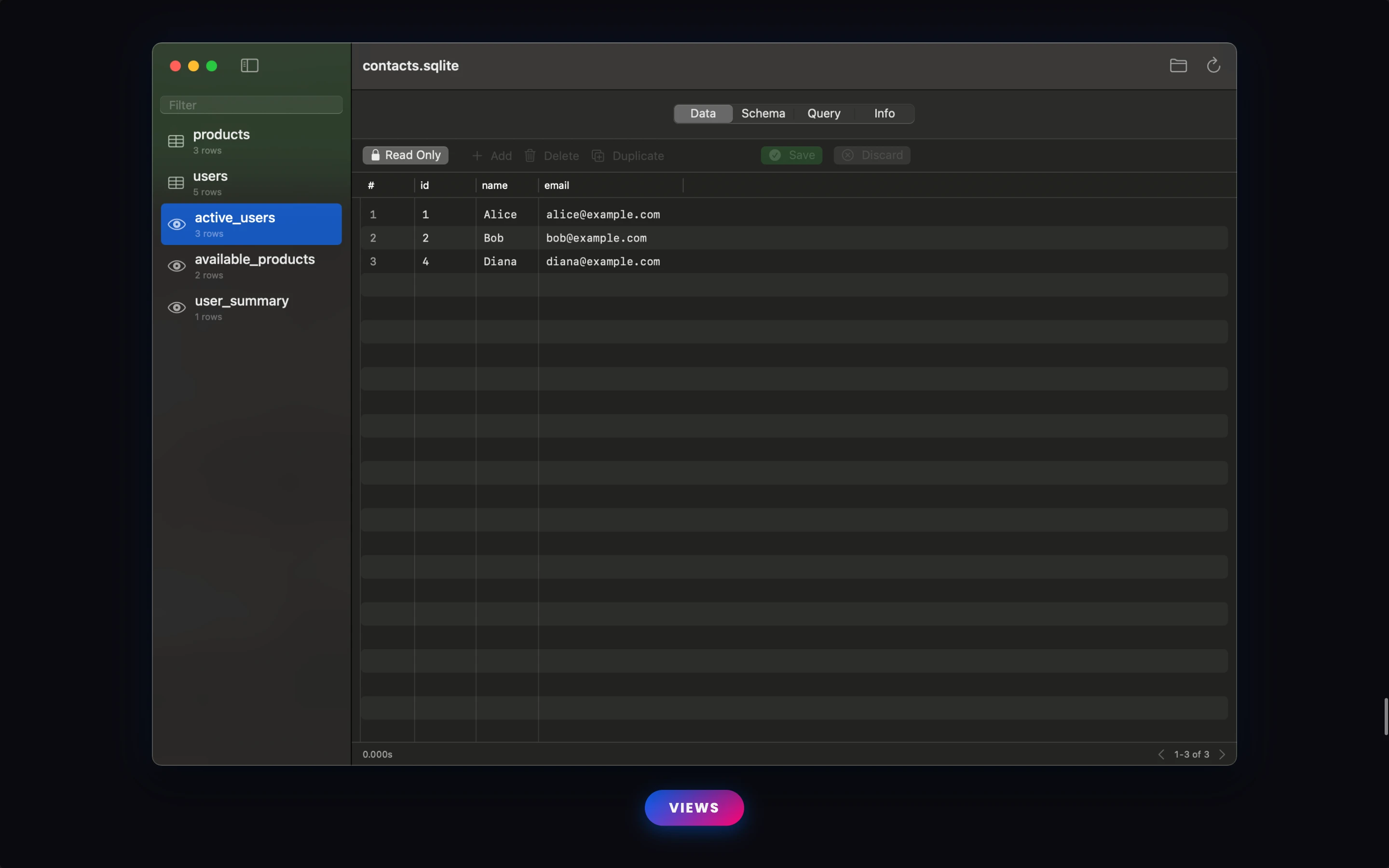Image resolution: width=1389 pixels, height=868 pixels.
Task: Click the eye icon on active_users view
Action: click(x=176, y=224)
